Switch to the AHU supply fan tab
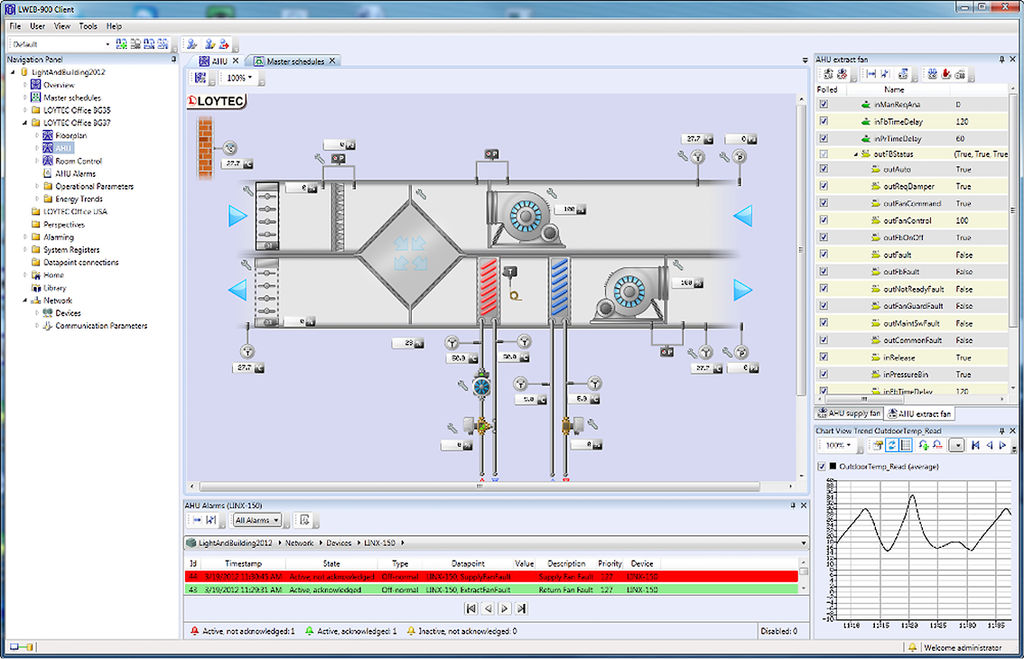 pos(848,413)
